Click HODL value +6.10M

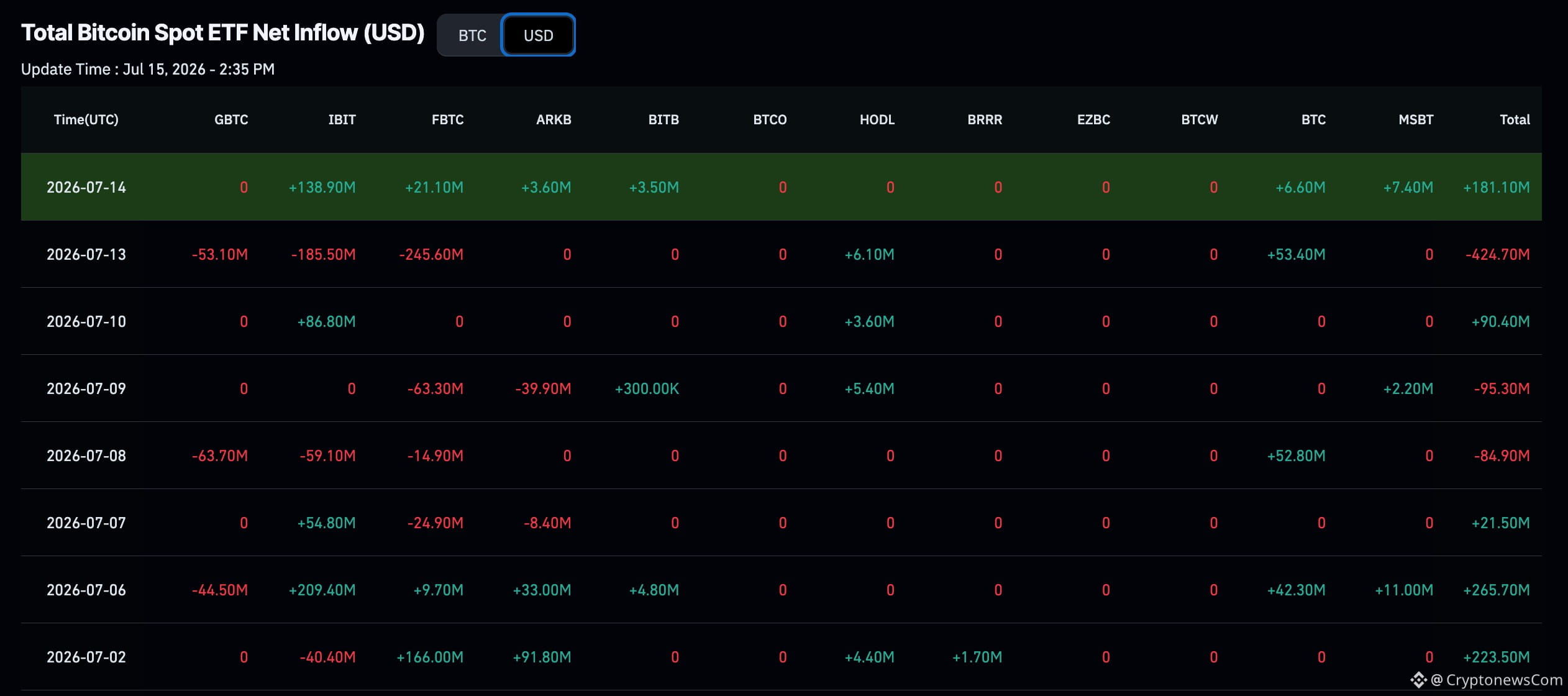click(869, 254)
